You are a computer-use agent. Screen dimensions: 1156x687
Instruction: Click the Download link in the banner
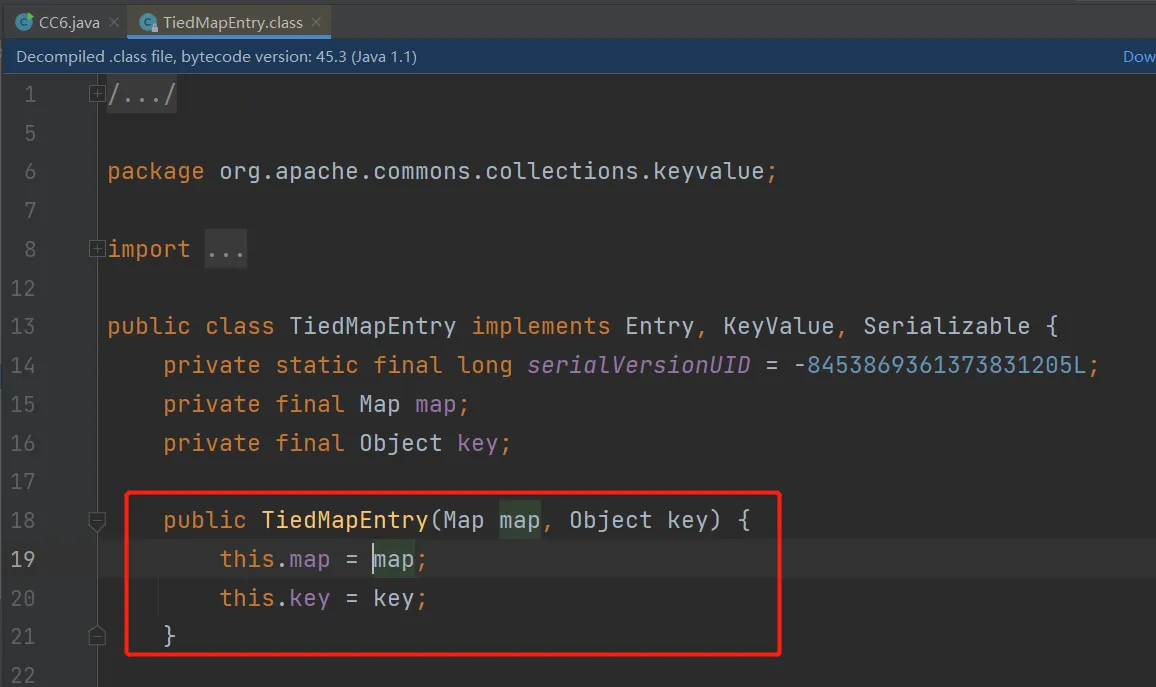click(1138, 57)
